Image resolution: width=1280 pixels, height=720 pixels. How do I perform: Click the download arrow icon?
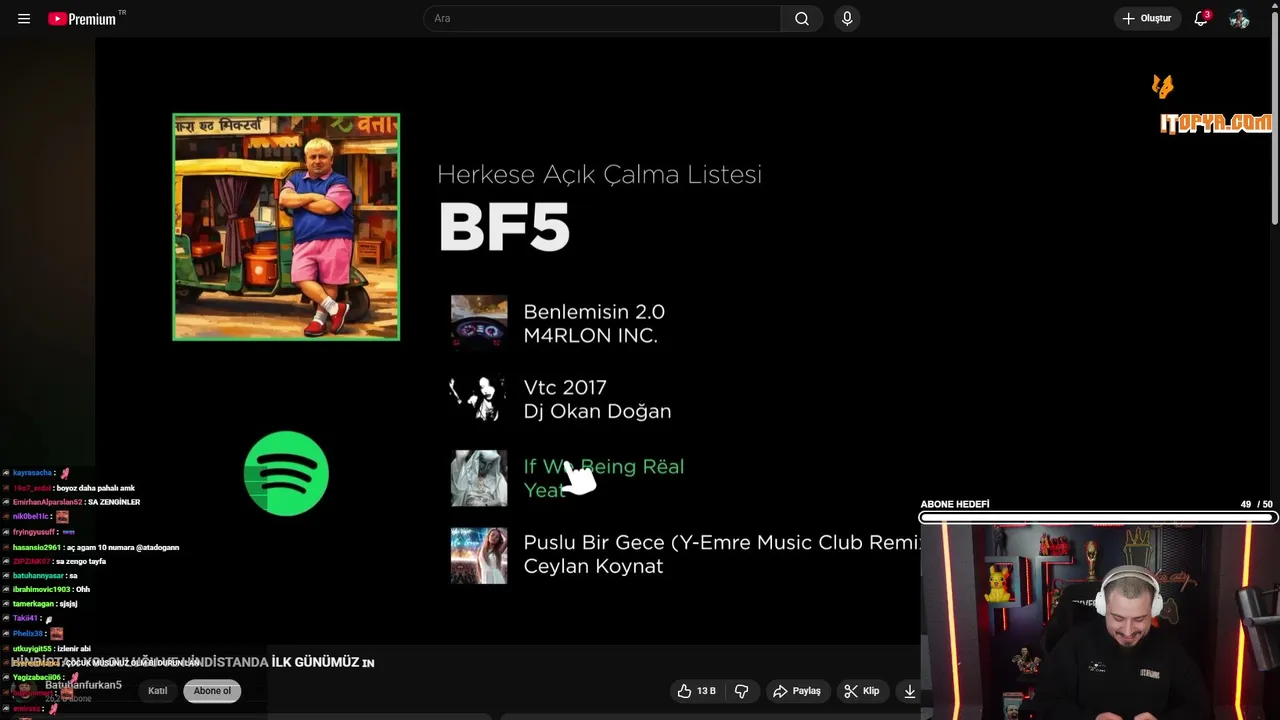click(x=910, y=691)
